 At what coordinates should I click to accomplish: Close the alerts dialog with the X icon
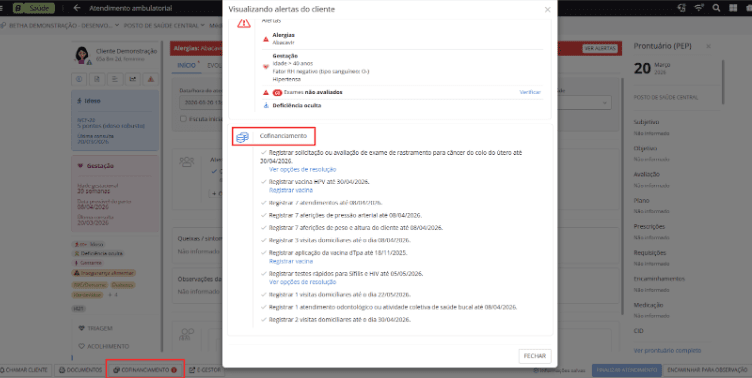click(x=548, y=9)
